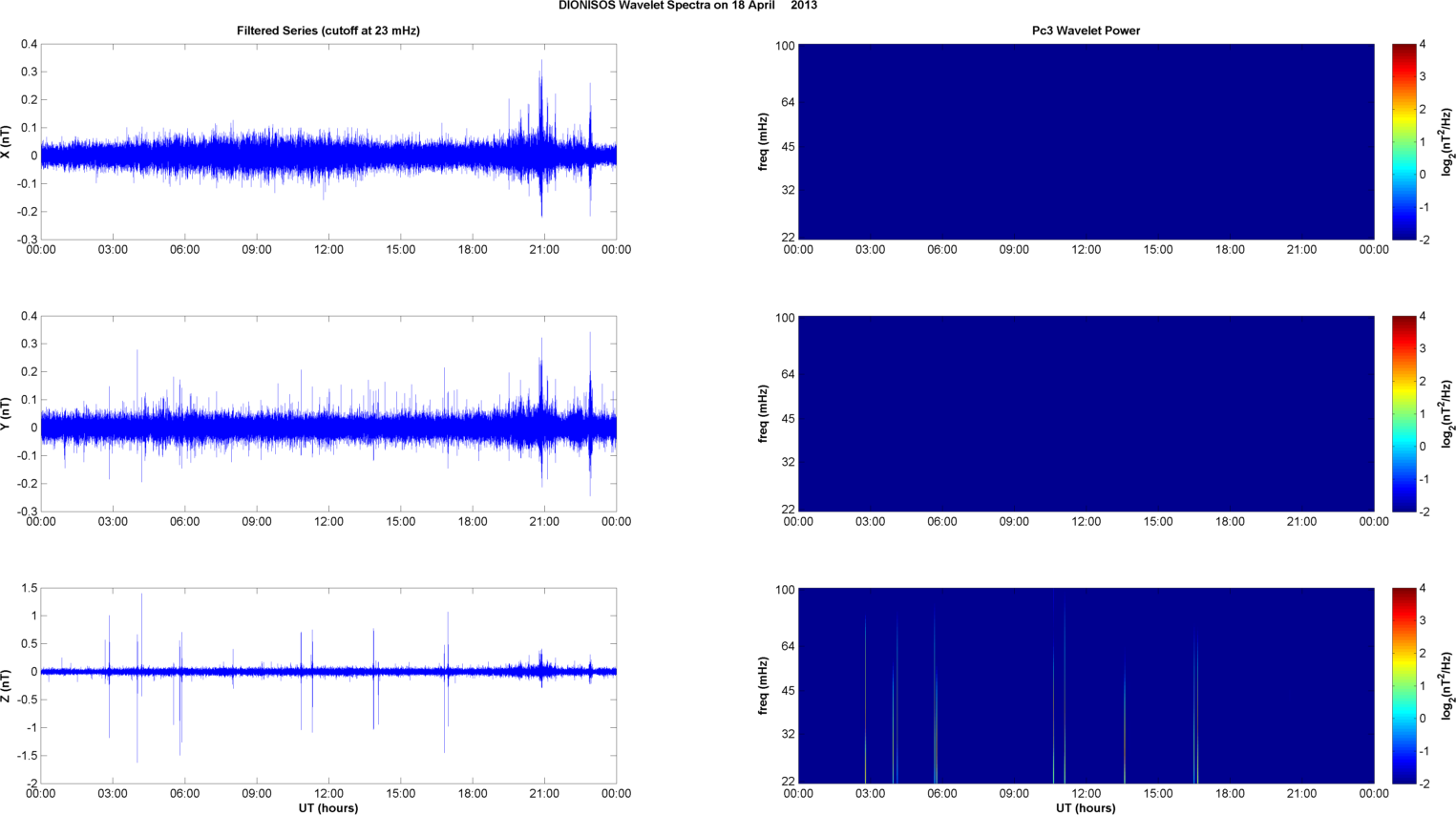Click the power streak at 03:00 in Z wavelet plot

click(x=866, y=700)
